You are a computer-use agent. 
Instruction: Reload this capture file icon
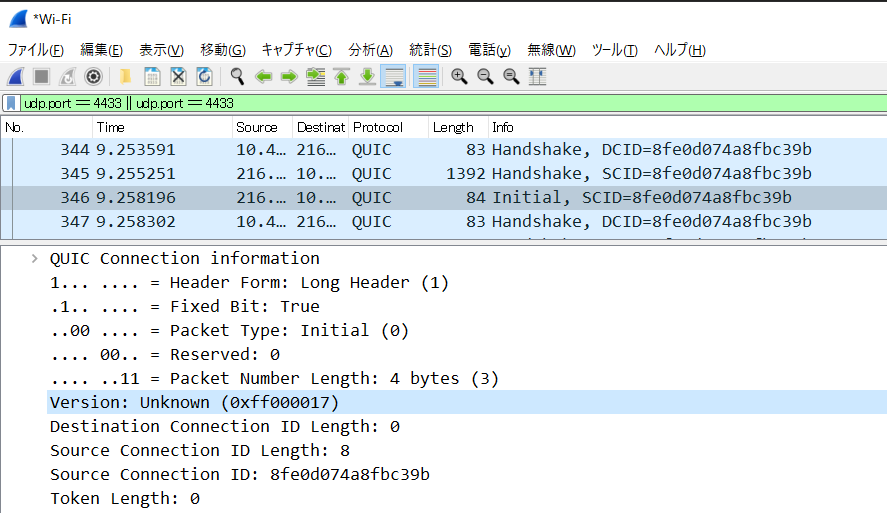[x=204, y=76]
